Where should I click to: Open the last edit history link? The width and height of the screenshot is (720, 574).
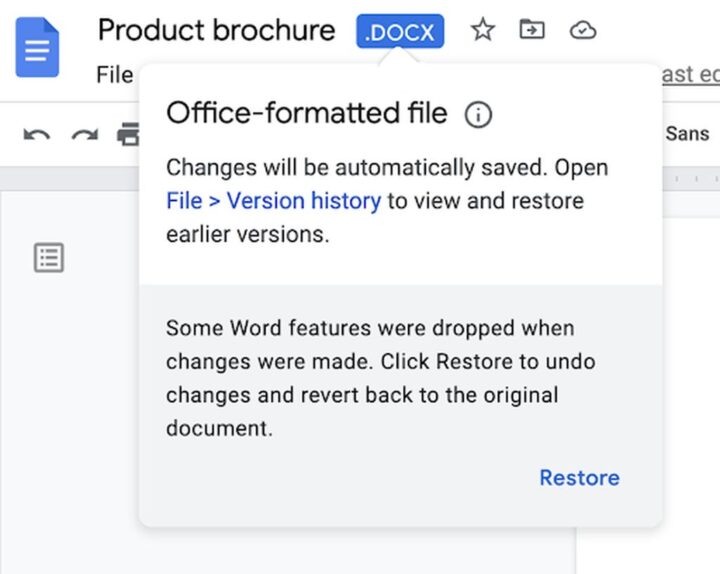coord(690,75)
